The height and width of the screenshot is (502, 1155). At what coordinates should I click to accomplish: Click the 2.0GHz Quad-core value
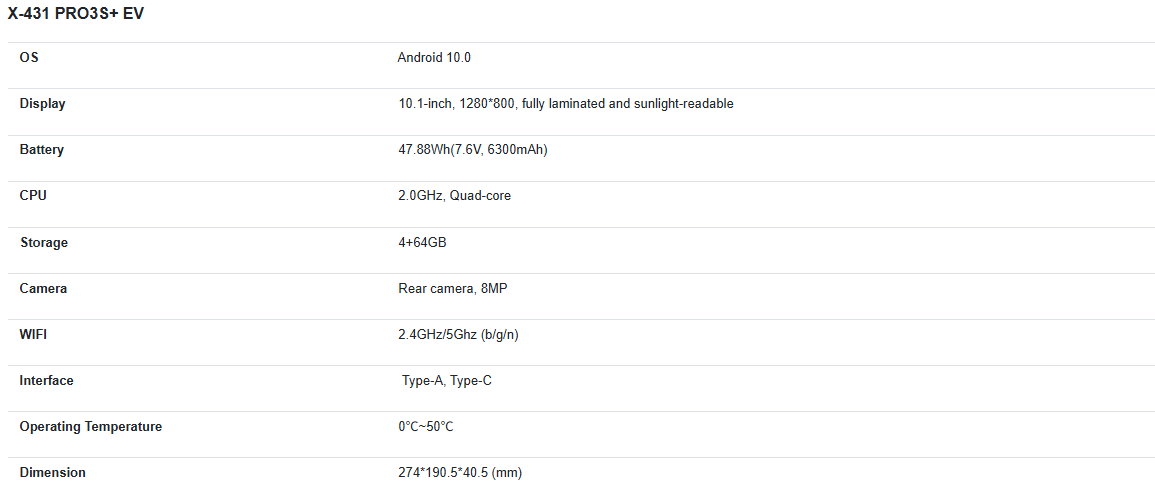point(454,196)
